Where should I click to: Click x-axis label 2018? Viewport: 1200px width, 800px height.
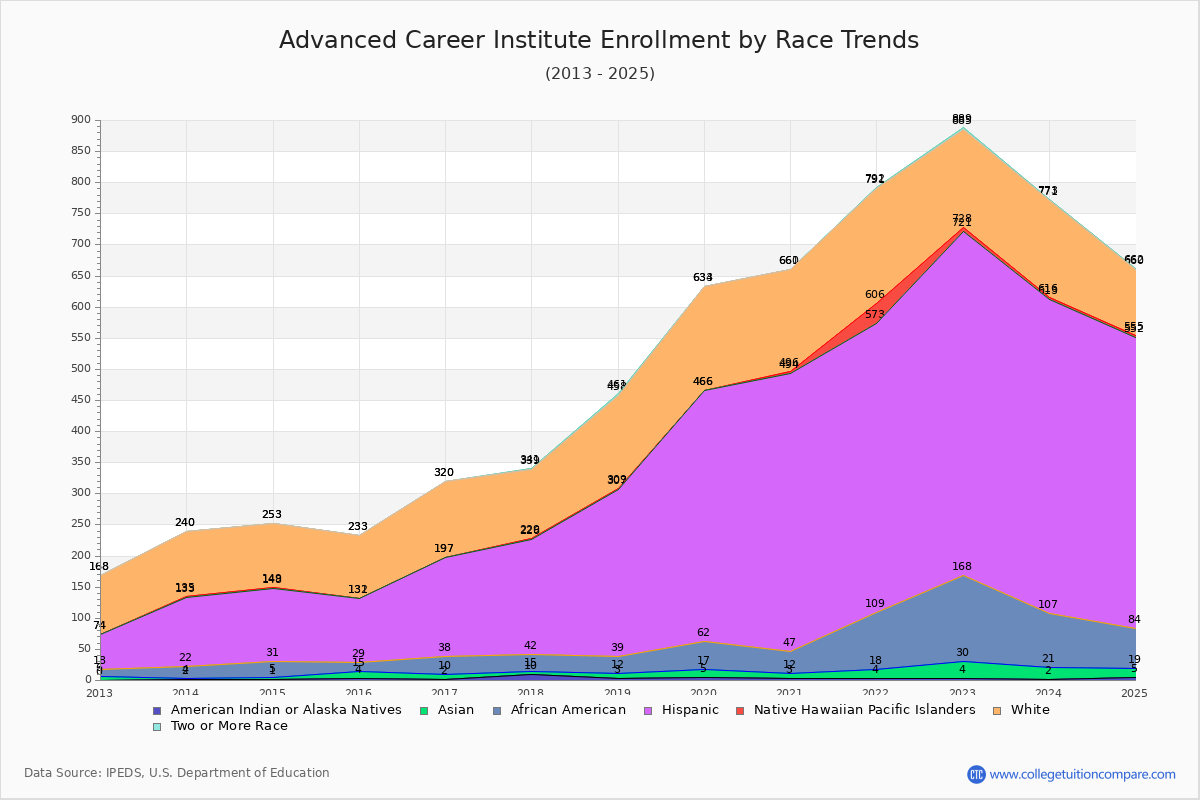pyautogui.click(x=531, y=693)
